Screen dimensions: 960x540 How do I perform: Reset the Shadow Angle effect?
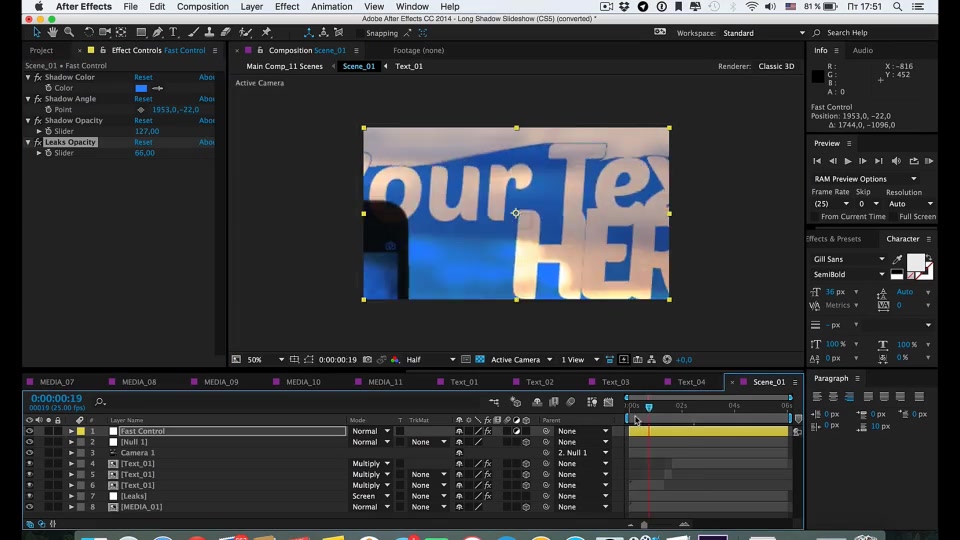pos(143,99)
